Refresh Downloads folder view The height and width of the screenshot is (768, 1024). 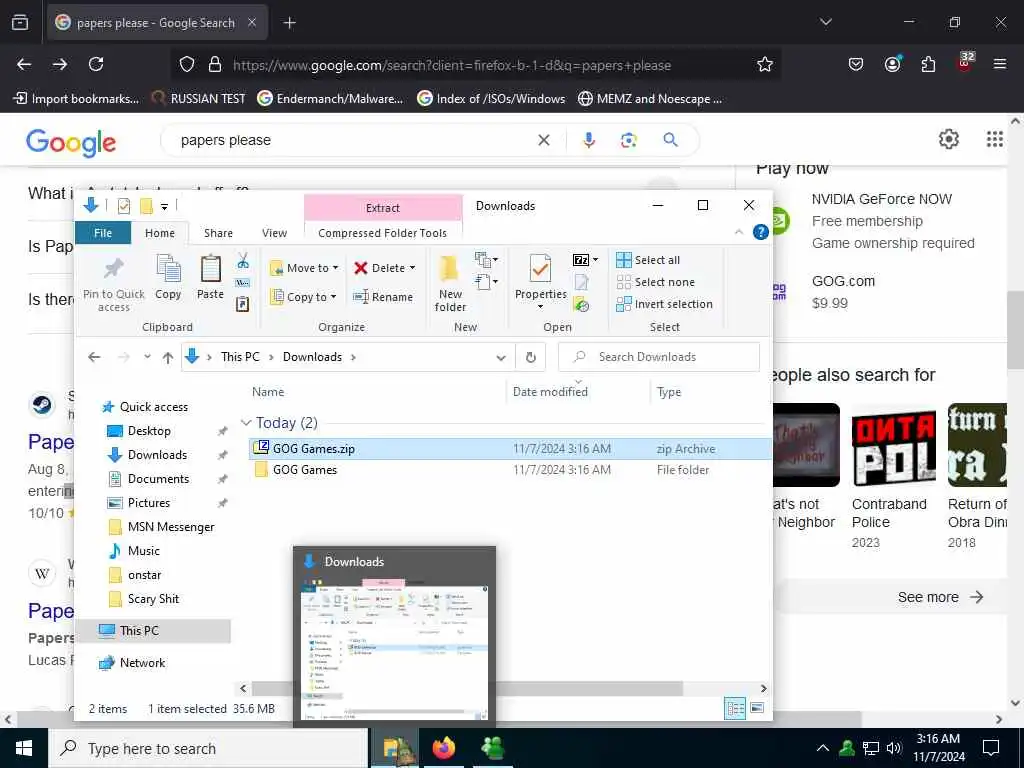[x=531, y=357]
